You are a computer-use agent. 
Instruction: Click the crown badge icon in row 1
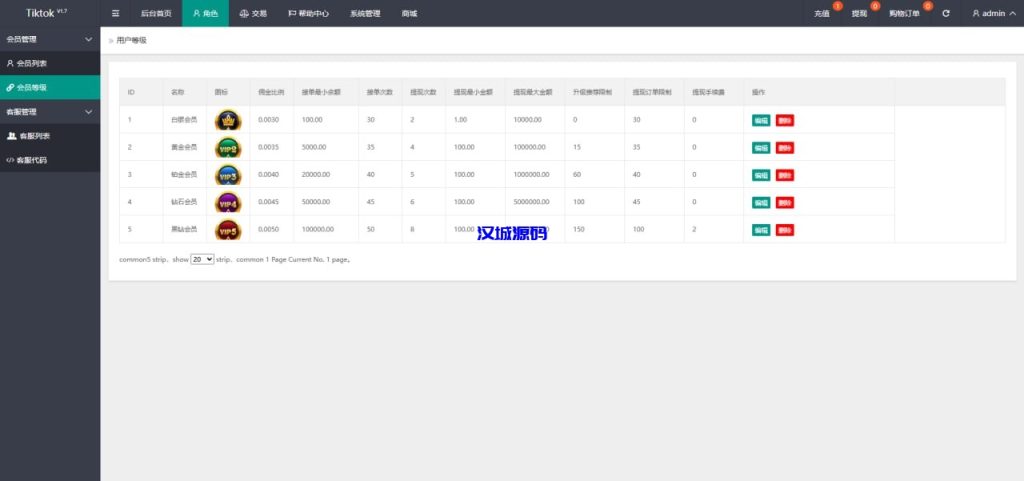pyautogui.click(x=228, y=120)
